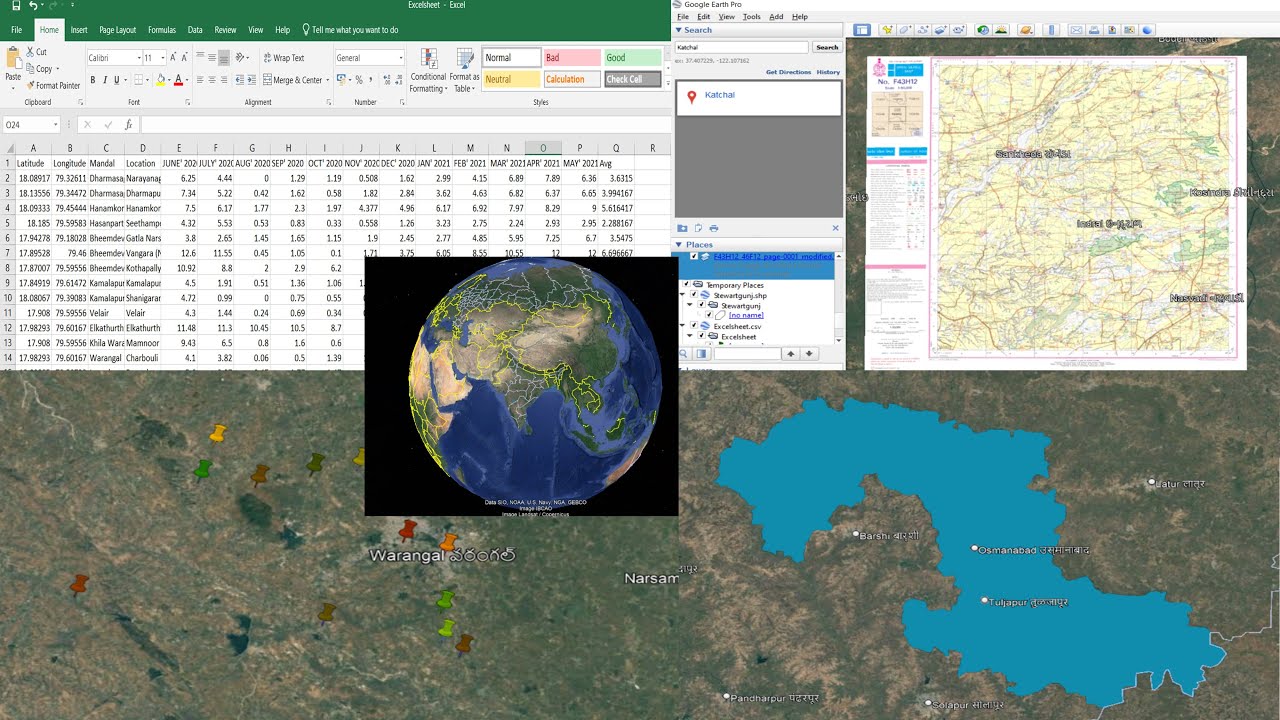Image resolution: width=1280 pixels, height=720 pixels.
Task: Click the Email toolbar icon
Action: tap(1077, 30)
